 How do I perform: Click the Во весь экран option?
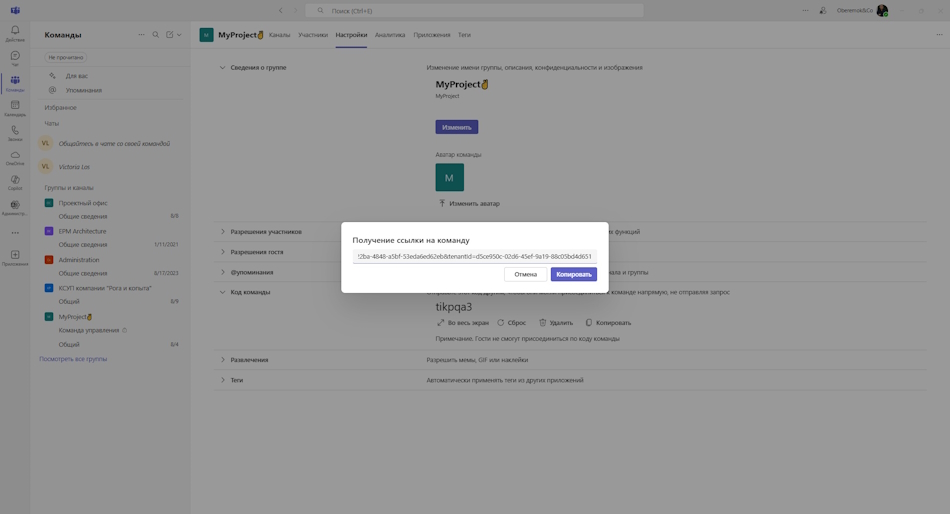click(463, 322)
